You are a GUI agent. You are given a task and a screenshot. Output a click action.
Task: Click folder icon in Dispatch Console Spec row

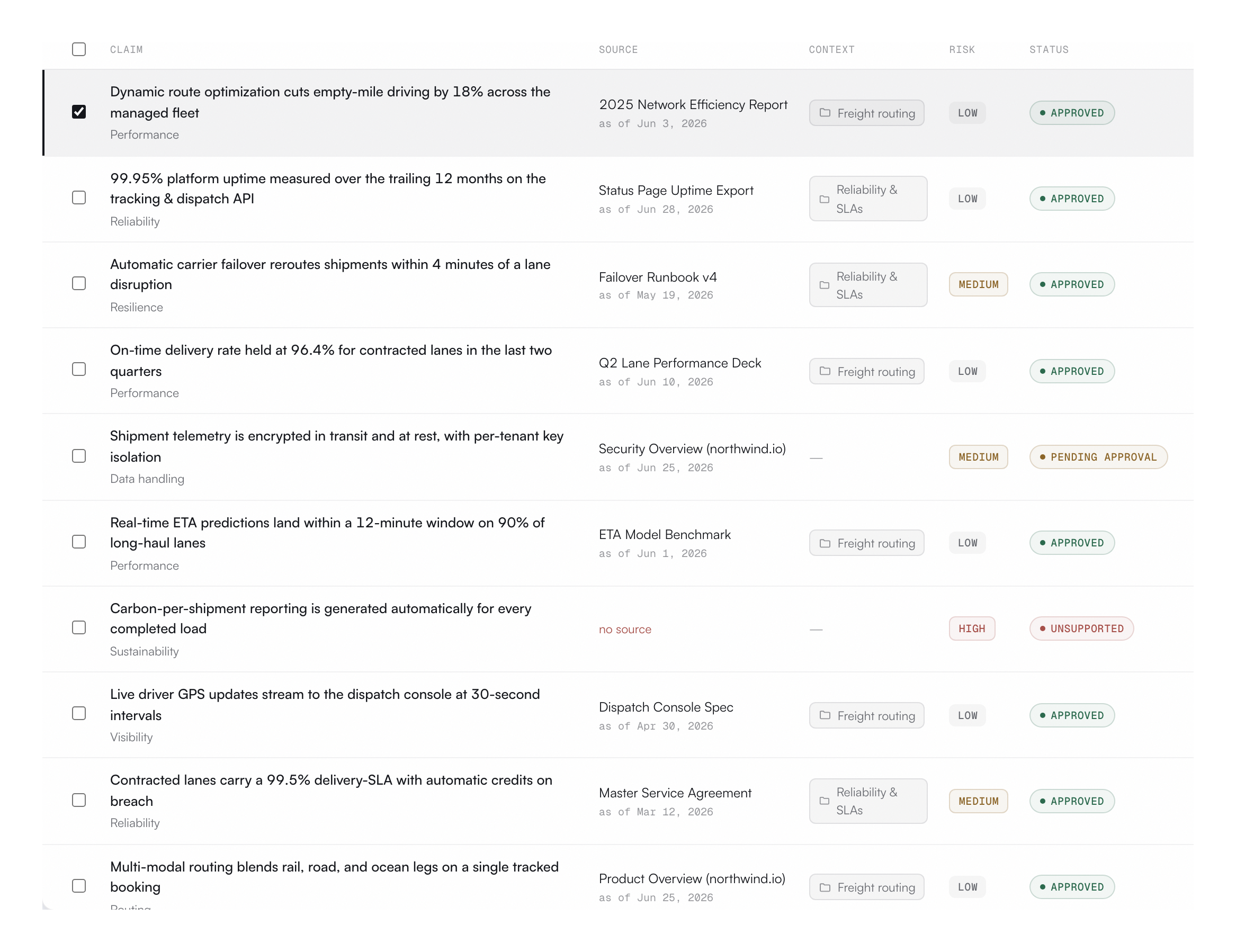point(825,715)
